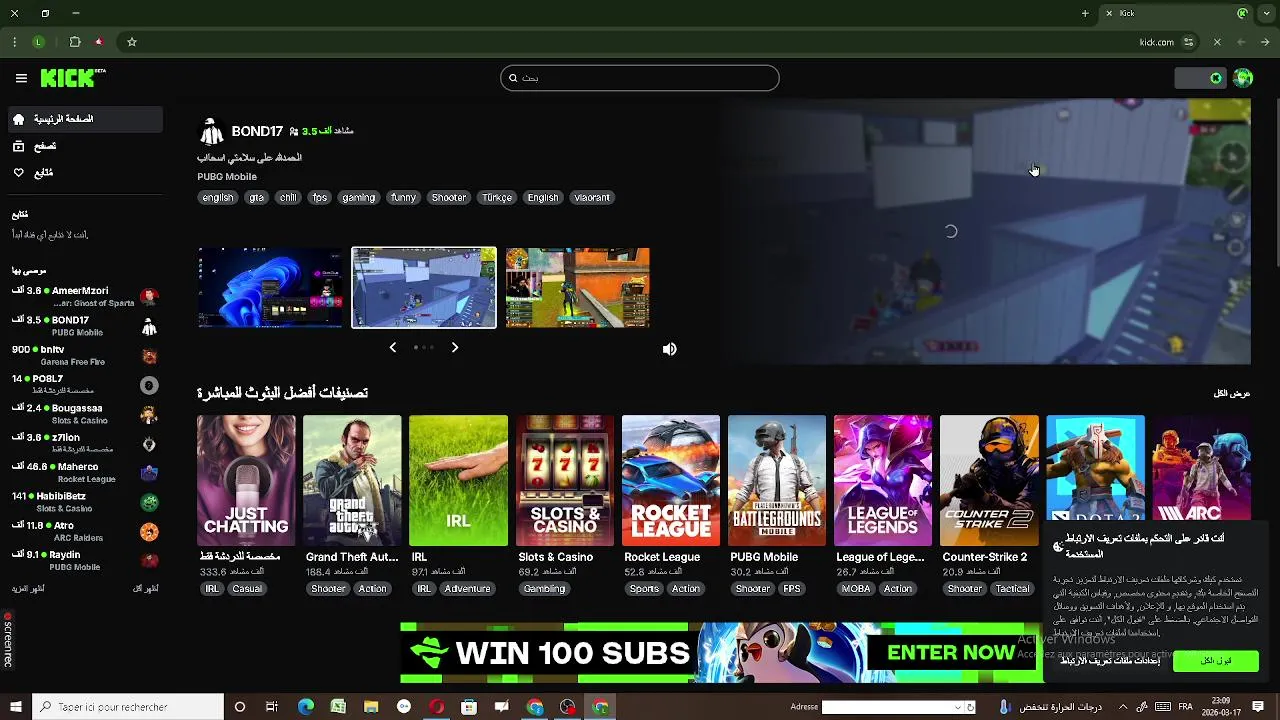Launch Microsoft Edge from the taskbar
Image resolution: width=1280 pixels, height=720 pixels.
tap(306, 707)
